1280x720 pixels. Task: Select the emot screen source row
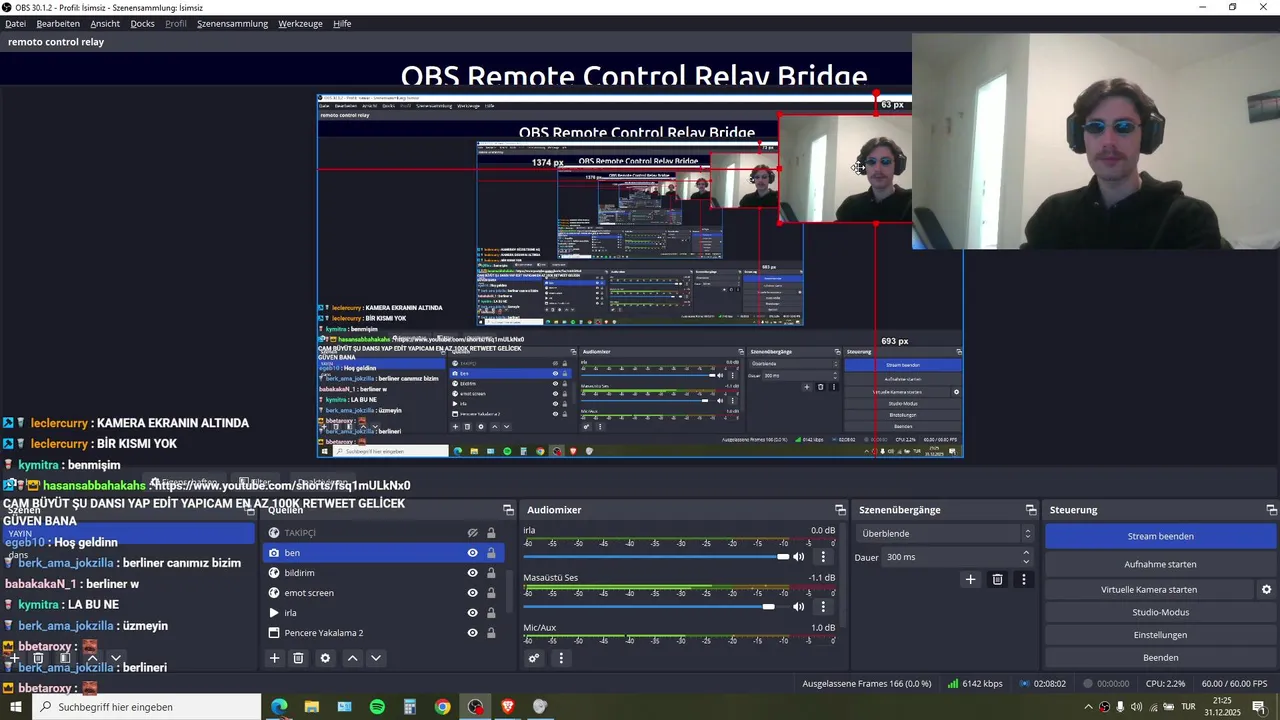click(383, 593)
